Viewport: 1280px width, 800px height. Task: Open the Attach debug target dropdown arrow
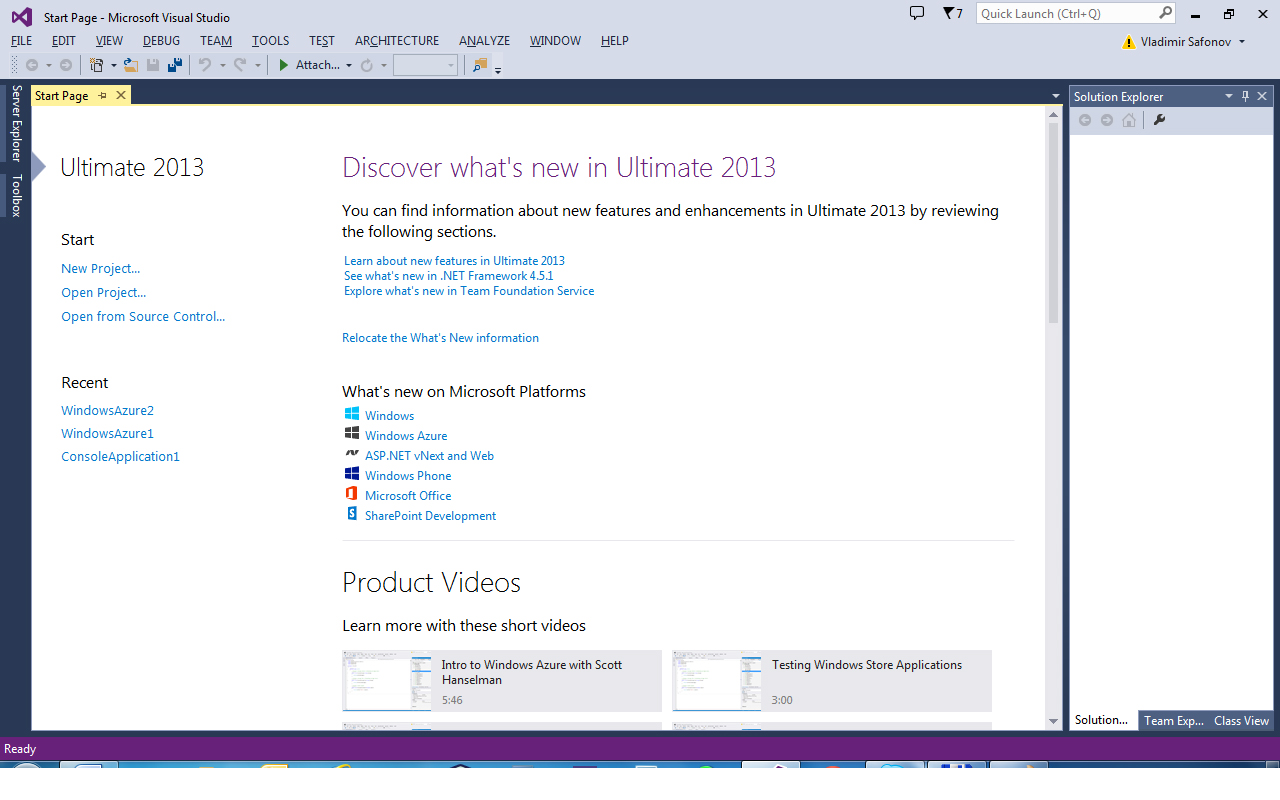pos(349,66)
